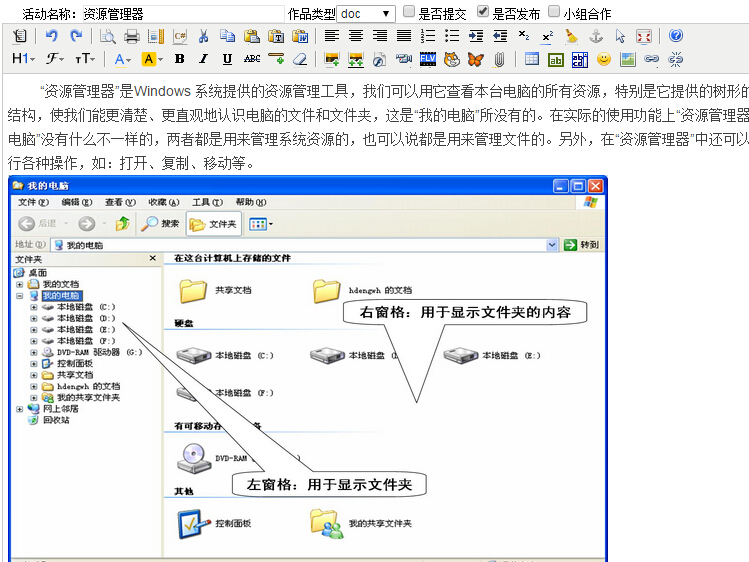Attach a file with the paperclip
The height and width of the screenshot is (562, 749).
click(500, 59)
